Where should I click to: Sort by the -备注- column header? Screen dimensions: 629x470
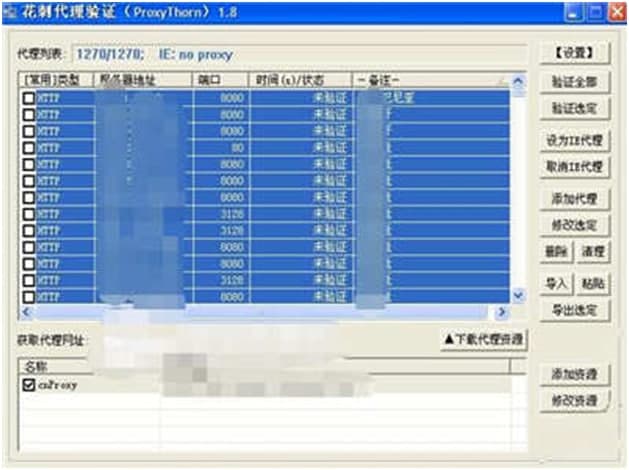pyautogui.click(x=430, y=80)
